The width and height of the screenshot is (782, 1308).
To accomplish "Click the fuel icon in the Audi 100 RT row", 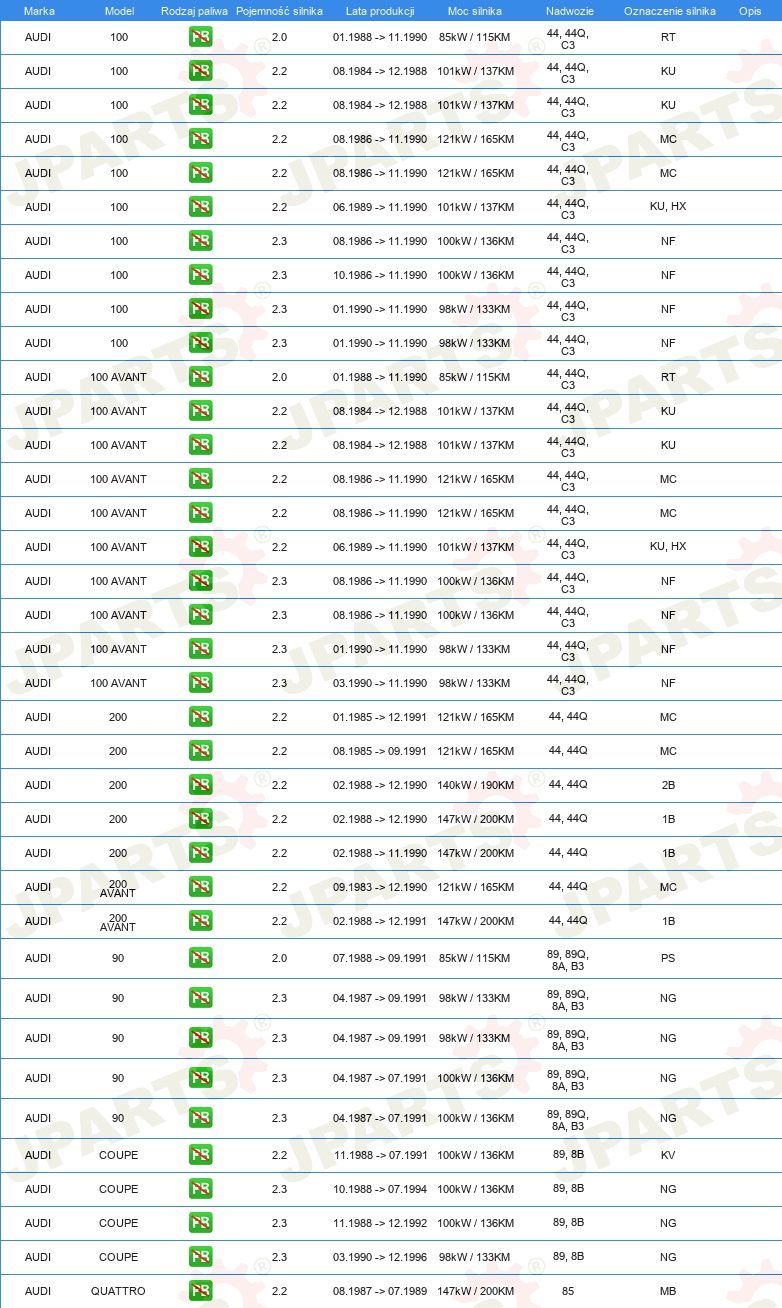I will coord(200,37).
